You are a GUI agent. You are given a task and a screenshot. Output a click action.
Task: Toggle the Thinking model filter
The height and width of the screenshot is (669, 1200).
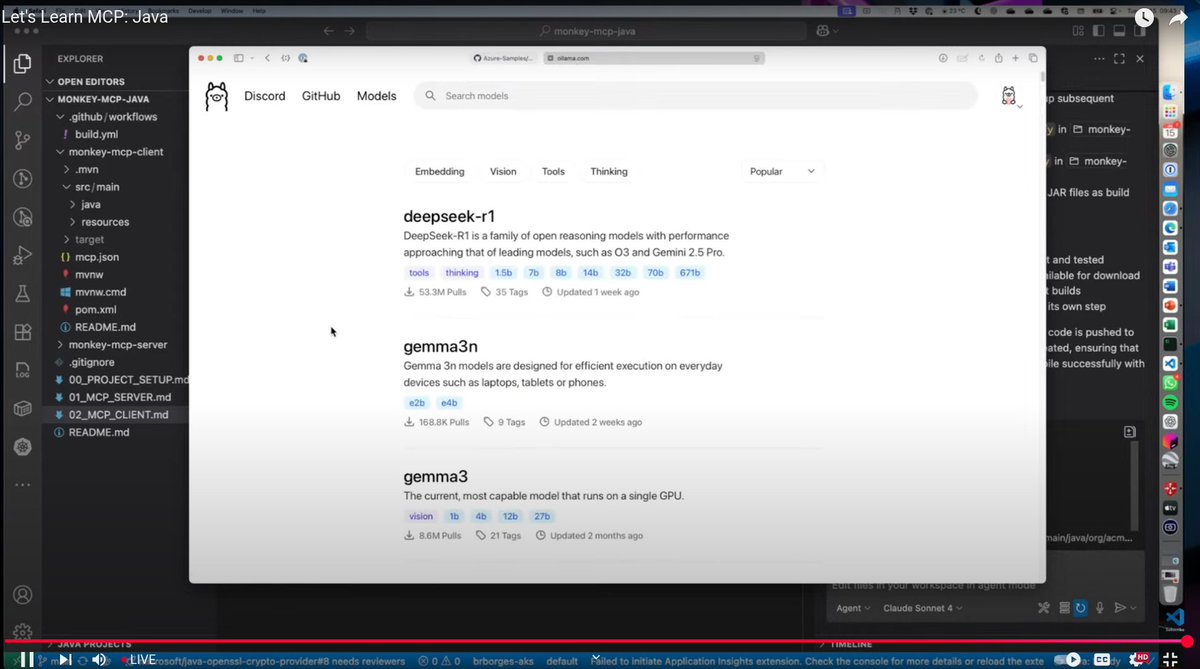[x=608, y=171]
